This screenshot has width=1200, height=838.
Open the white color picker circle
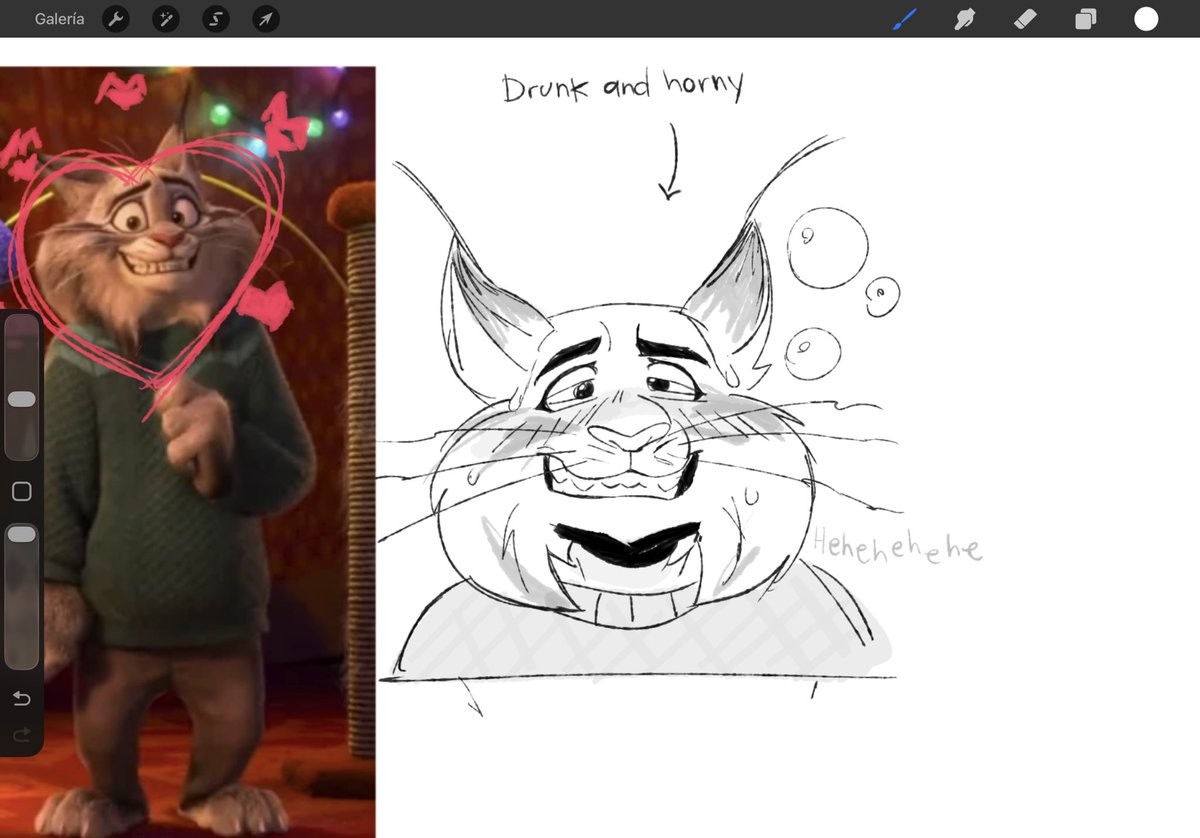[x=1146, y=19]
